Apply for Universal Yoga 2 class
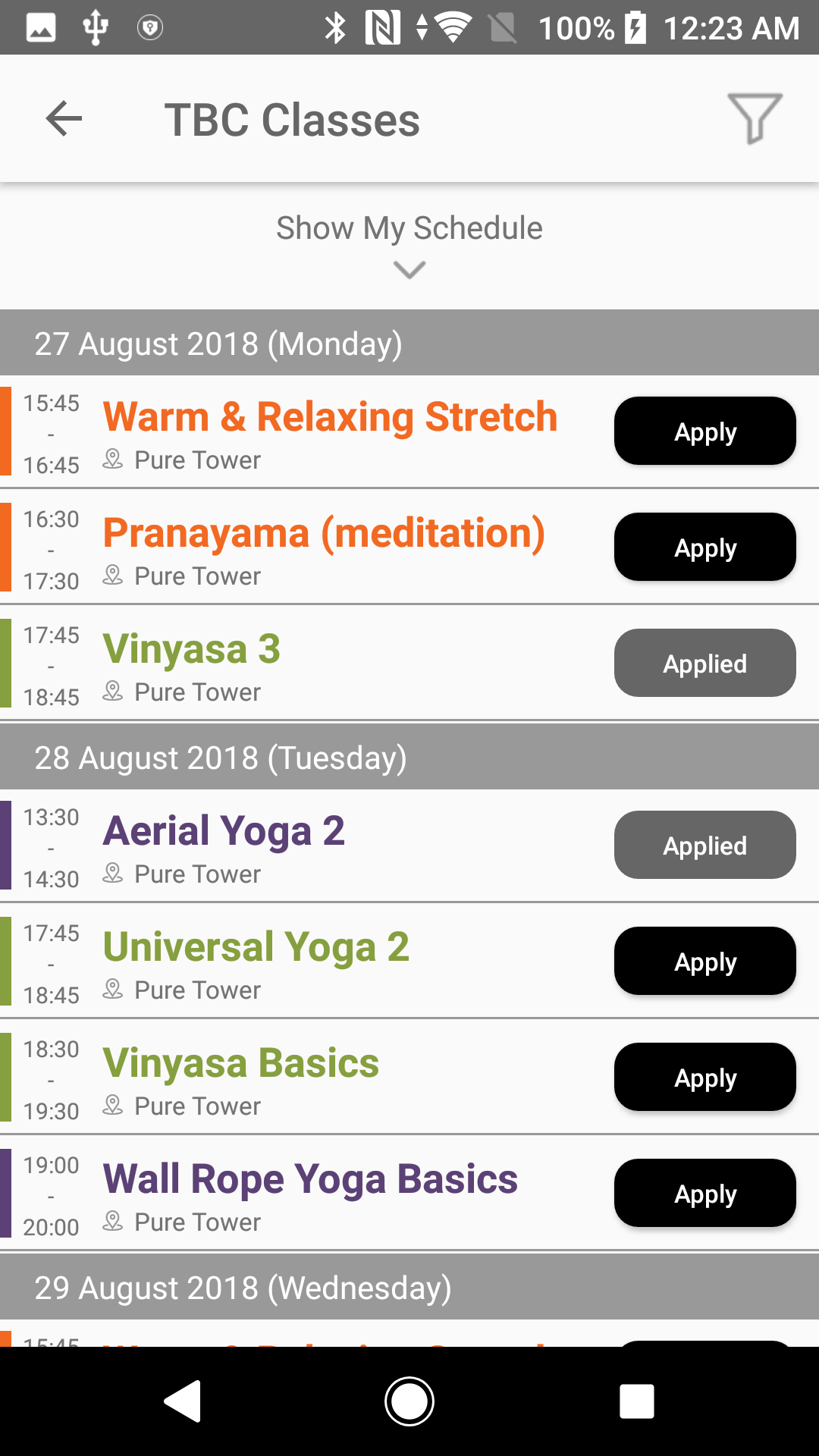The width and height of the screenshot is (819, 1456). (x=704, y=961)
